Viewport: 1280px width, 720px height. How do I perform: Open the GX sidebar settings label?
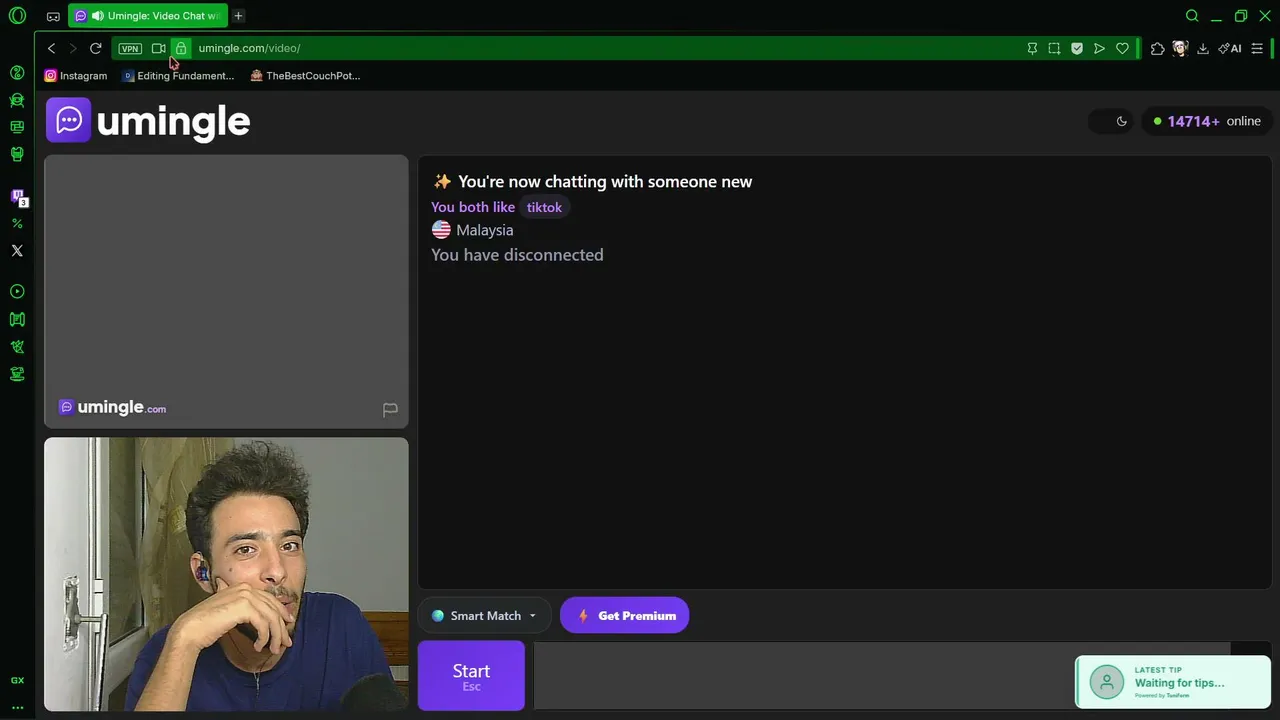tap(17, 681)
